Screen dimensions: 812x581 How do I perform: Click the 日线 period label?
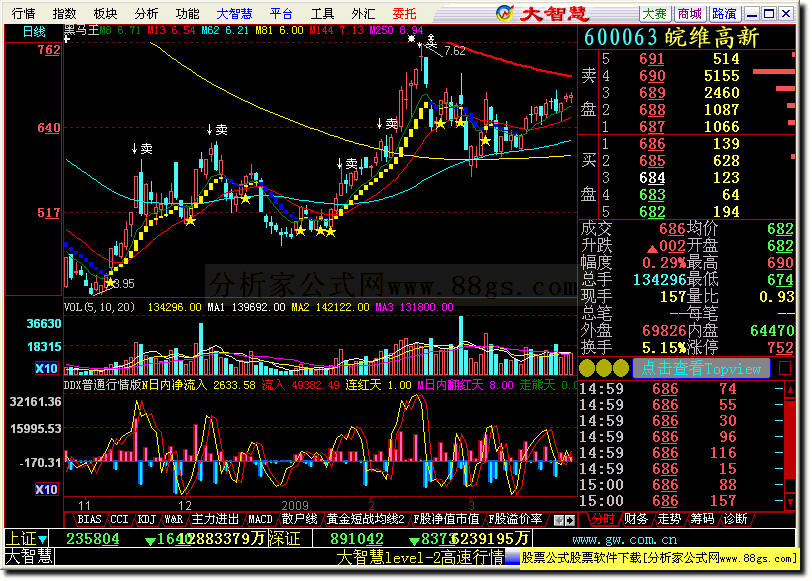point(34,32)
